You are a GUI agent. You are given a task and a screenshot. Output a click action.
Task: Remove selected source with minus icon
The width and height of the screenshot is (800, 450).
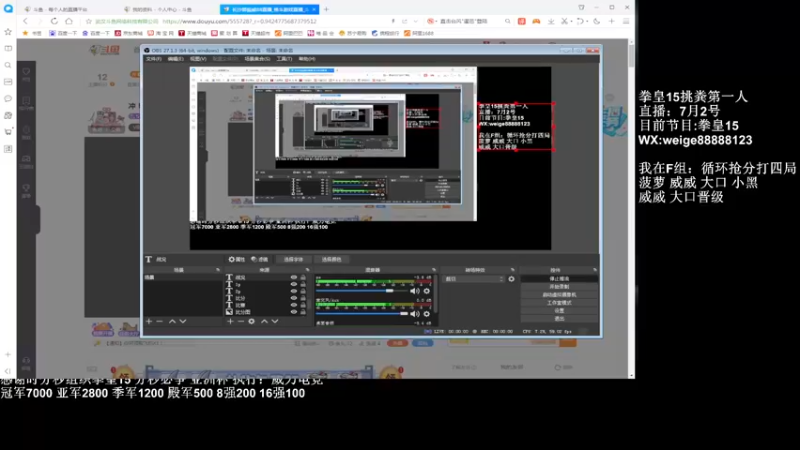tap(240, 321)
